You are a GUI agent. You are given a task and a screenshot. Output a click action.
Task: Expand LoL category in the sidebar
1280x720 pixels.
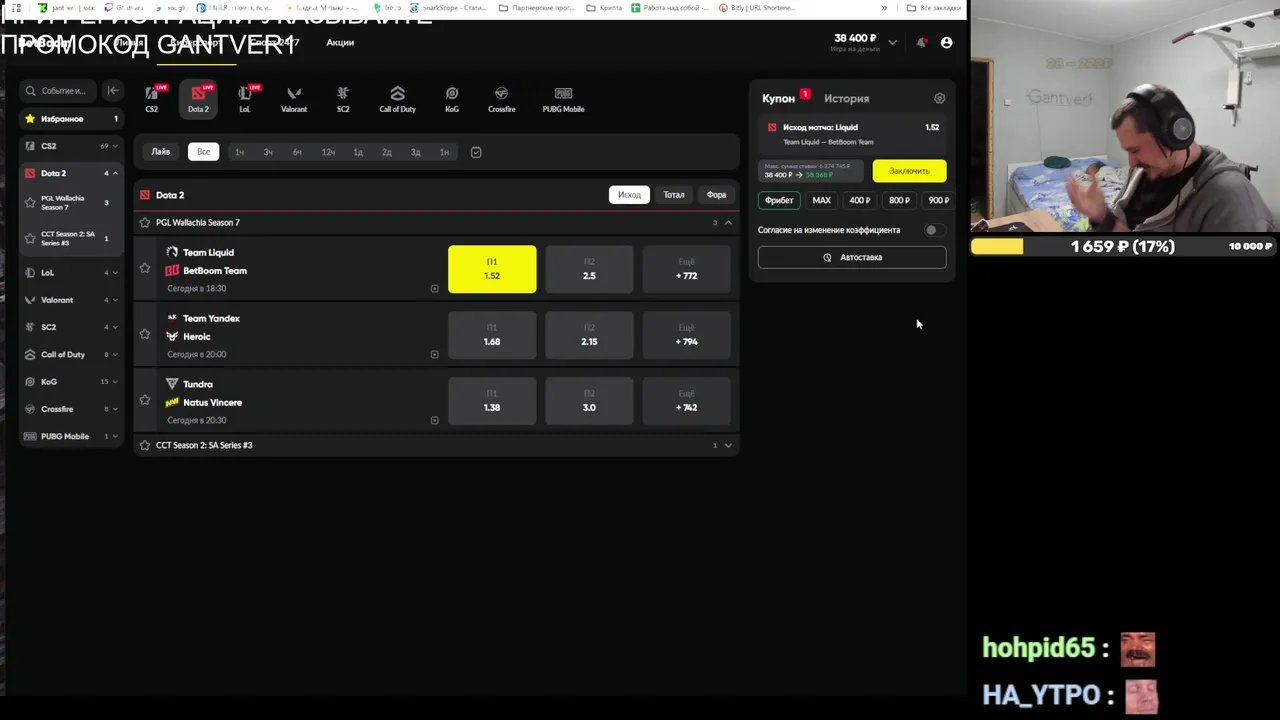115,272
